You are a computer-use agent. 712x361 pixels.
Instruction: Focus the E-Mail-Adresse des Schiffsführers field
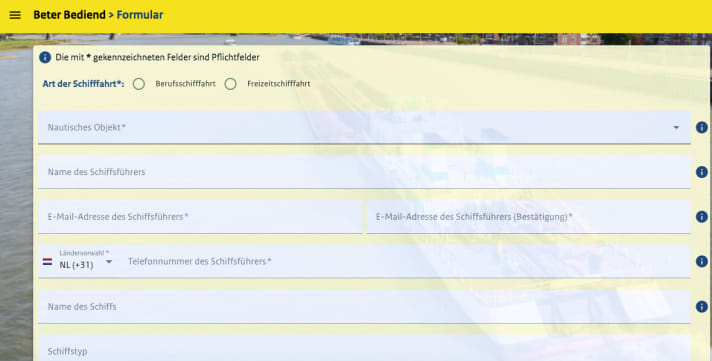pyautogui.click(x=200, y=217)
